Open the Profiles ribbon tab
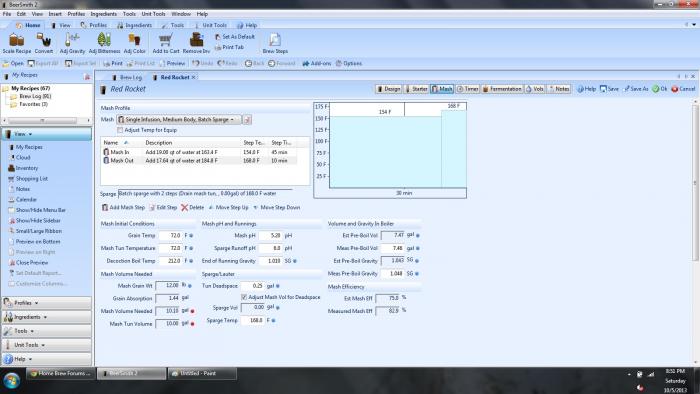This screenshot has height=394, width=700. point(94,25)
